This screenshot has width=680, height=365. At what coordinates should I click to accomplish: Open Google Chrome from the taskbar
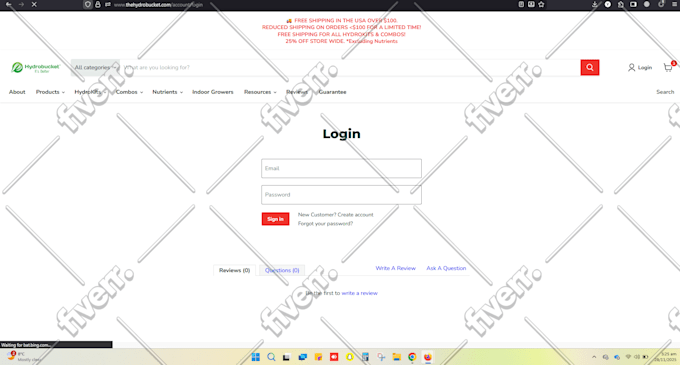(412, 357)
